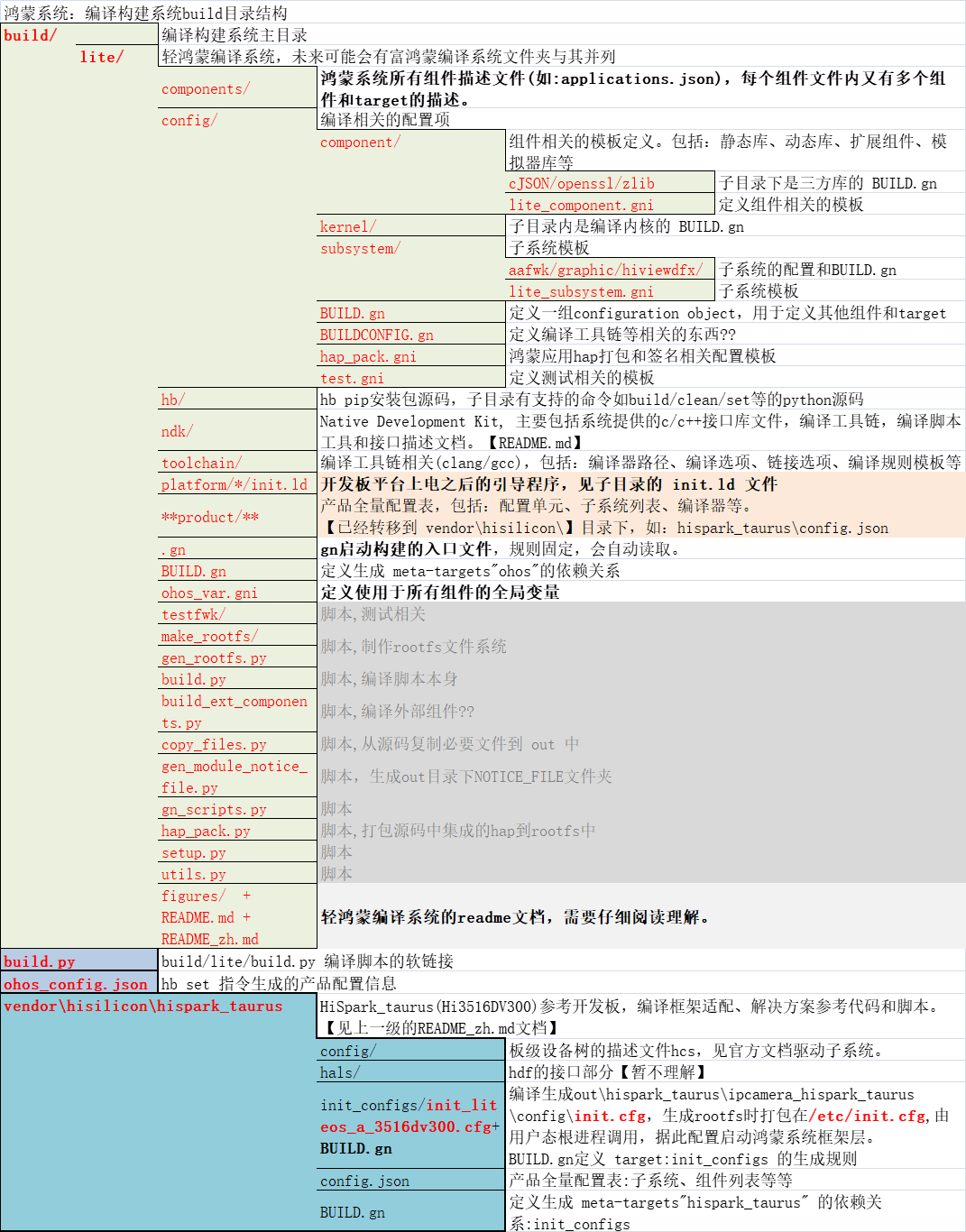Screen dimensions: 966x1232
Task: Click the subsystem/ folder entry
Action: point(358,248)
